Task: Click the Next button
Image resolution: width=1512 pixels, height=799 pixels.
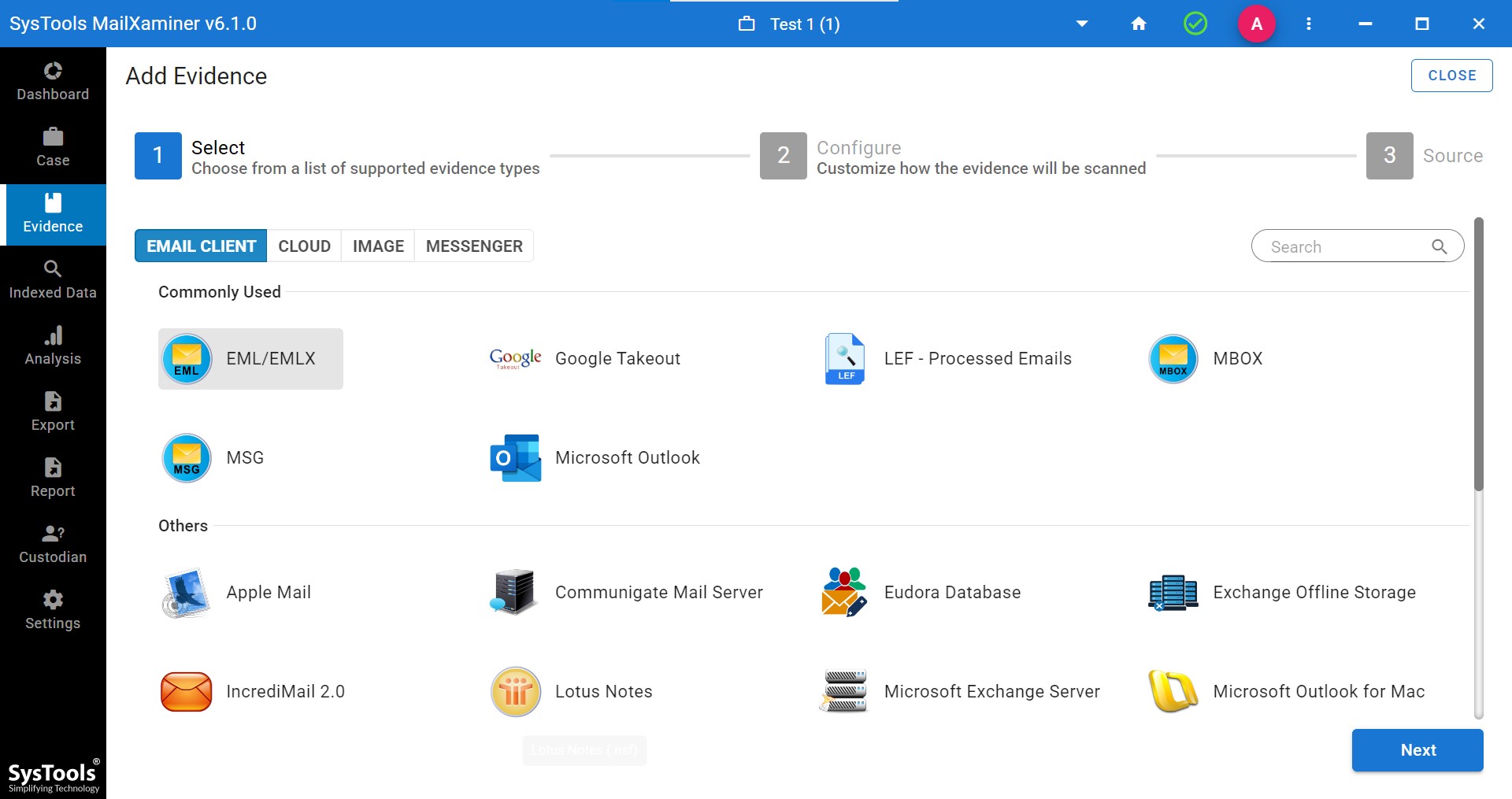Action: pos(1417,750)
